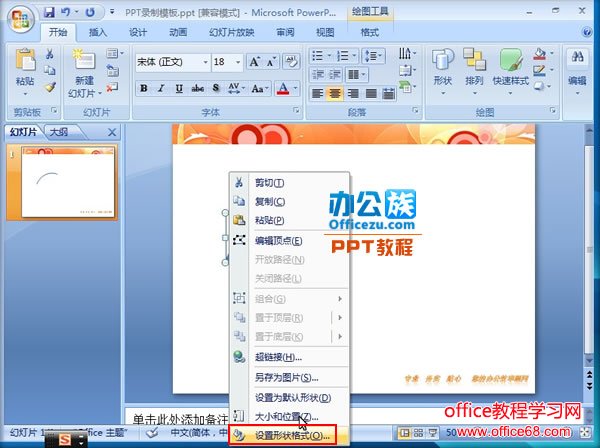Align text right
This screenshot has width=600, height=448.
(x=353, y=93)
